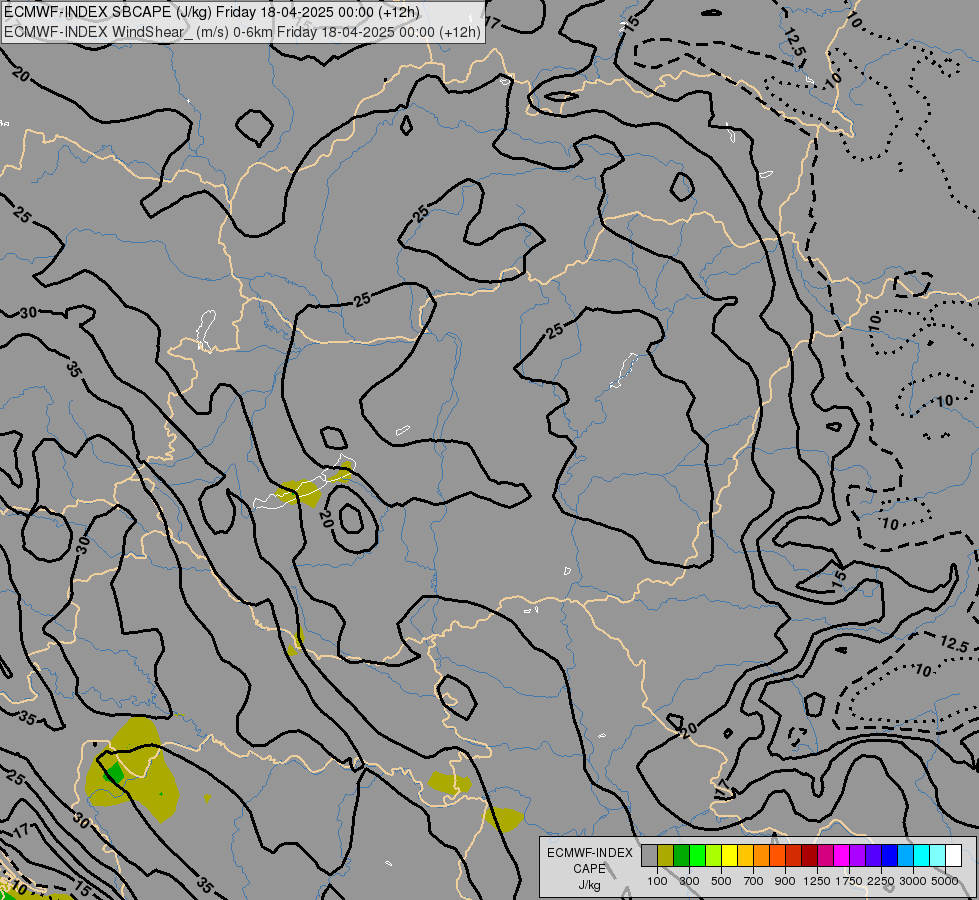Choose the amber swatch before the 700 tick

coord(745,856)
